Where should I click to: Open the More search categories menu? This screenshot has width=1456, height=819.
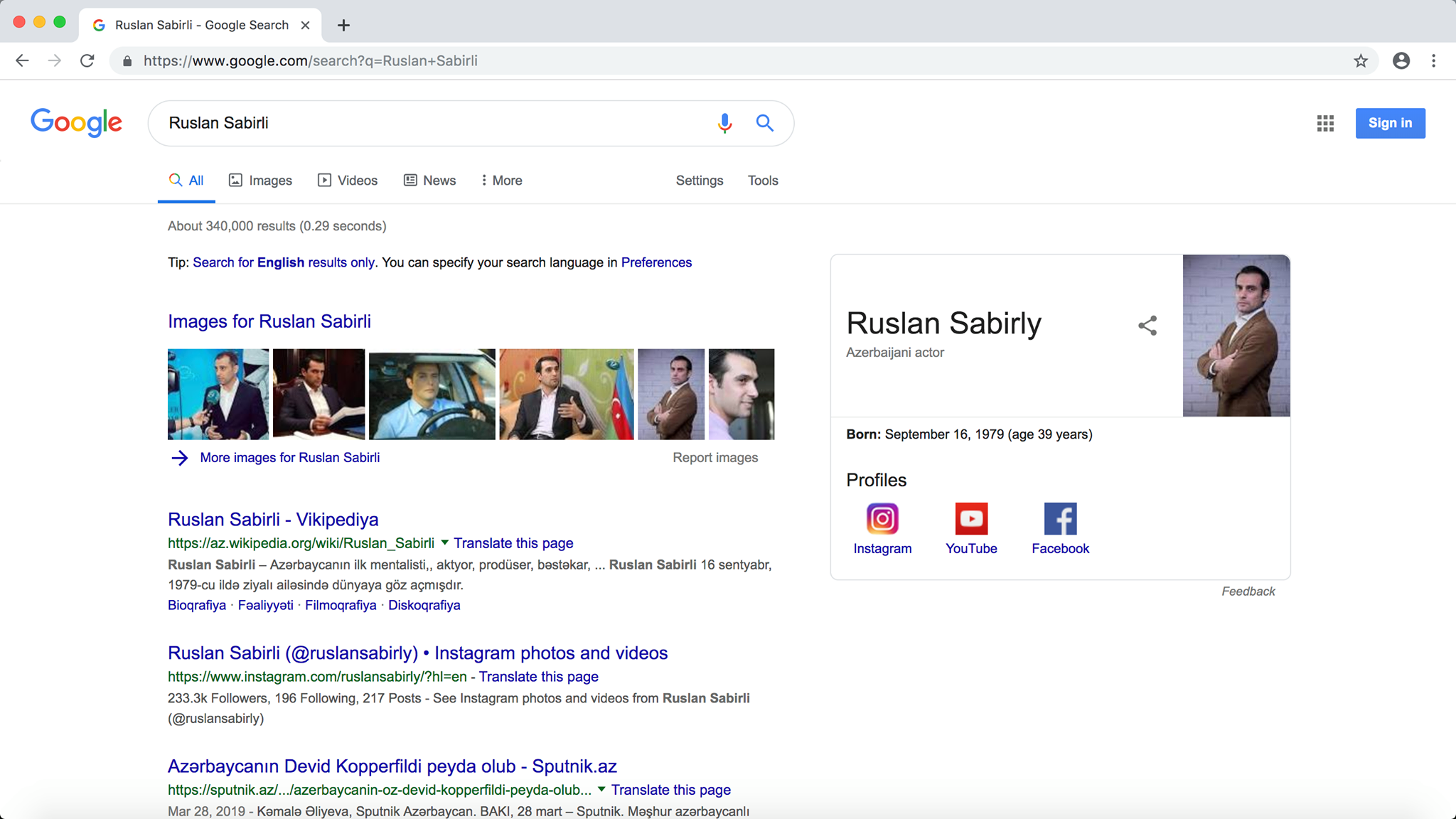[502, 181]
